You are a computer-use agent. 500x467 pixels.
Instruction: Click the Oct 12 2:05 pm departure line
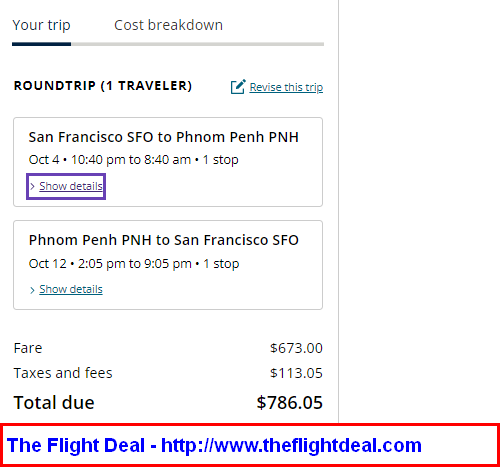[x=134, y=264]
